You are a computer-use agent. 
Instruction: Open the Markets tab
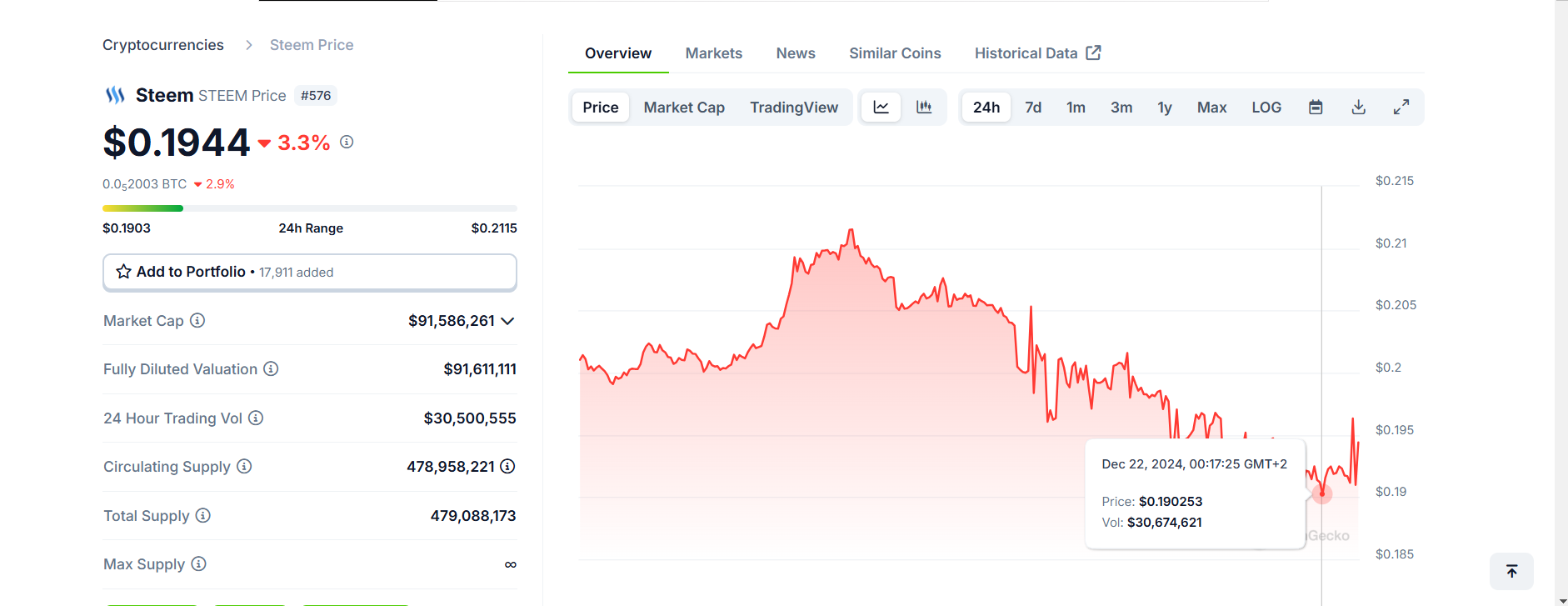tap(713, 53)
